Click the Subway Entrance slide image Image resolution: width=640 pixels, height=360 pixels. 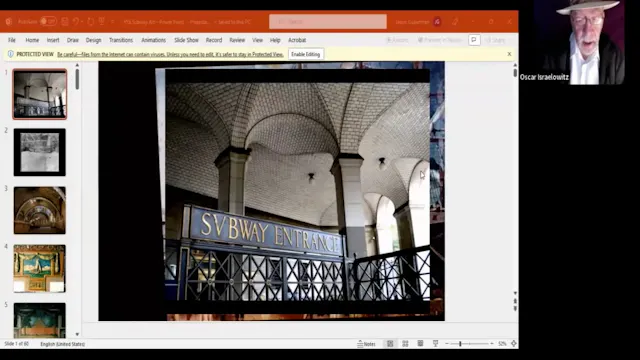click(x=297, y=192)
